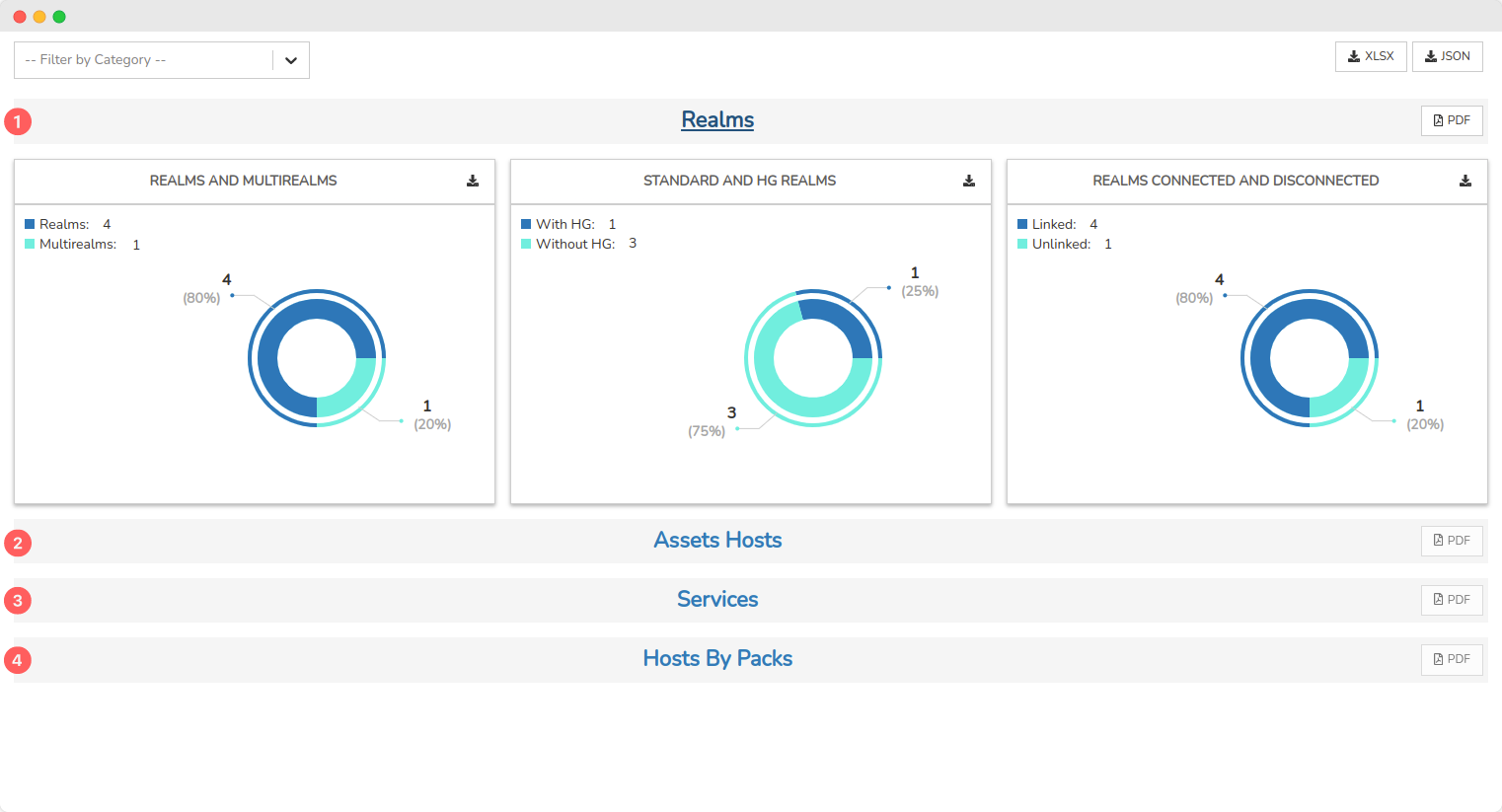Expand the Services section
The image size is (1502, 812).
pos(717,599)
